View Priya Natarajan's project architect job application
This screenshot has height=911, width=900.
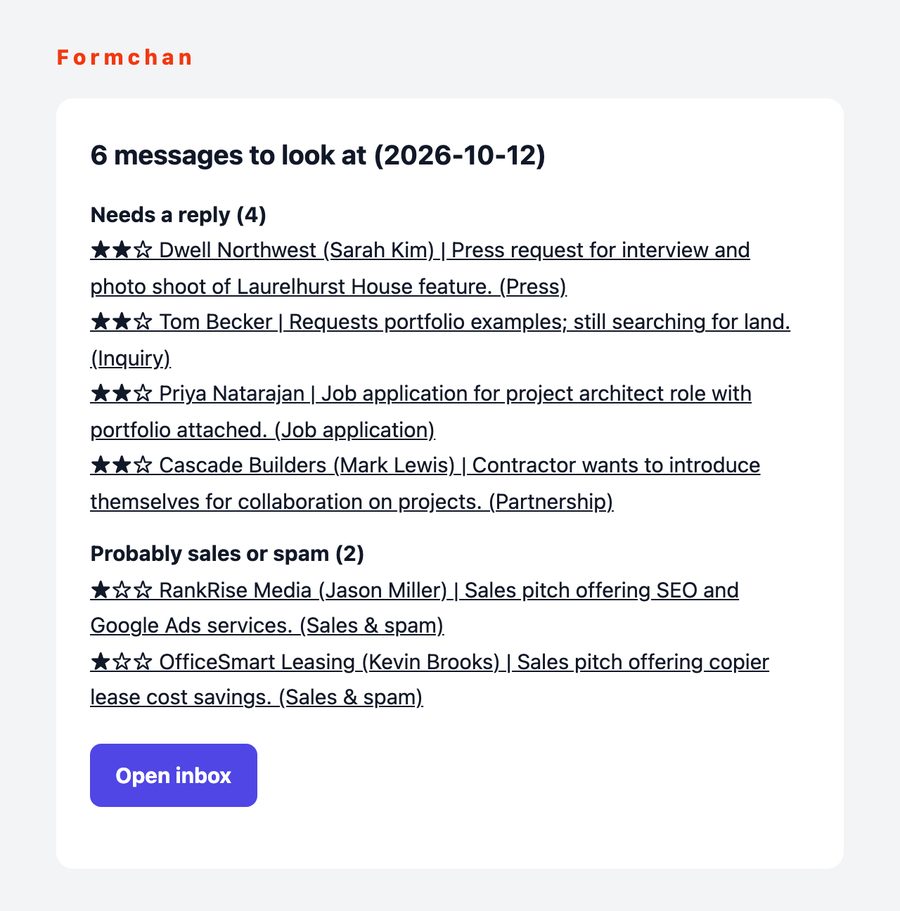pyautogui.click(x=421, y=412)
